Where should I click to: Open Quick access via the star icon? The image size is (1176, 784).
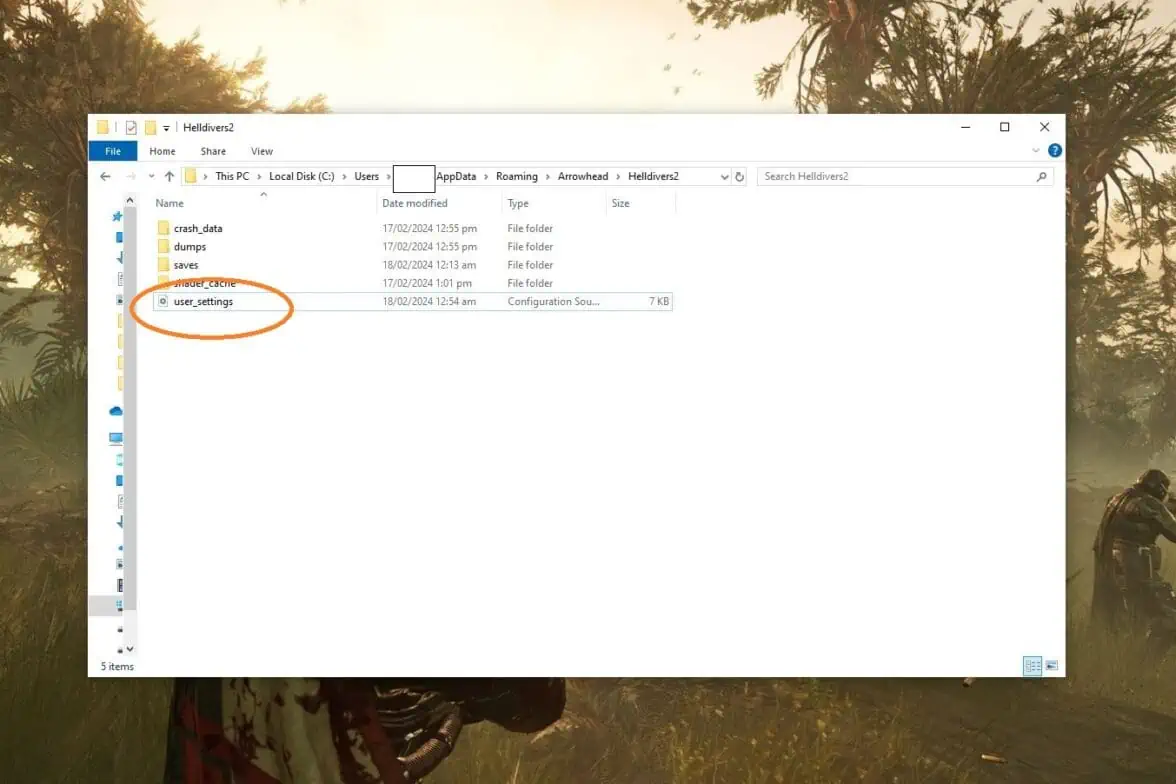[117, 217]
